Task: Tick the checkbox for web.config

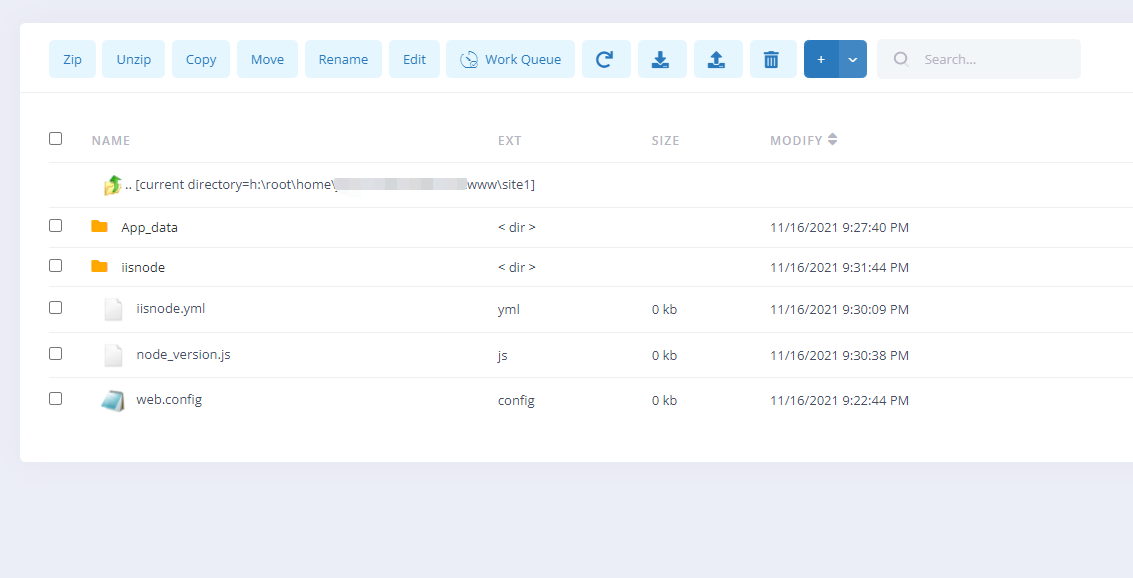Action: (56, 399)
